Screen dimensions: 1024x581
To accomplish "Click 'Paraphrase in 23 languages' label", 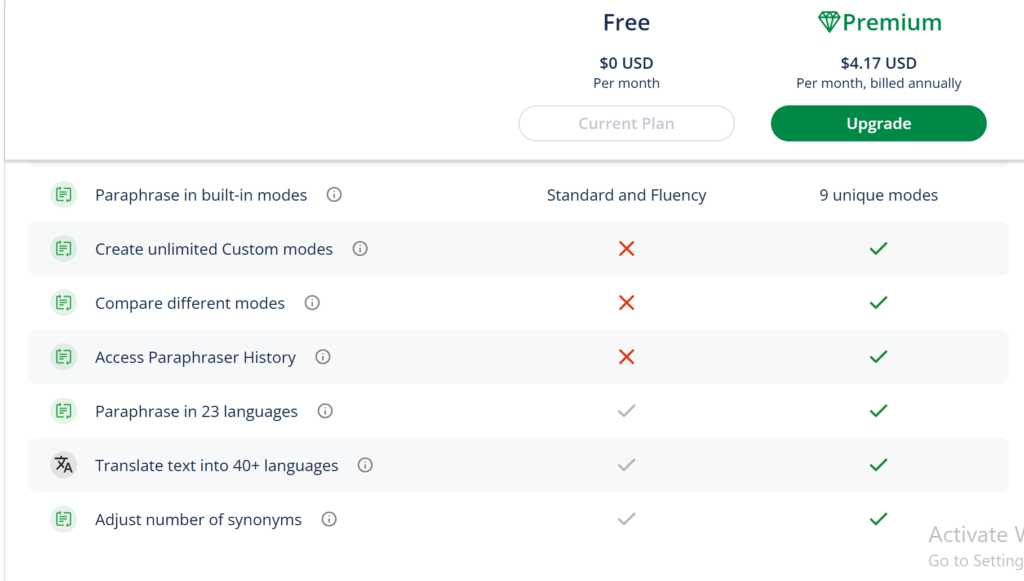I will coord(197,412).
